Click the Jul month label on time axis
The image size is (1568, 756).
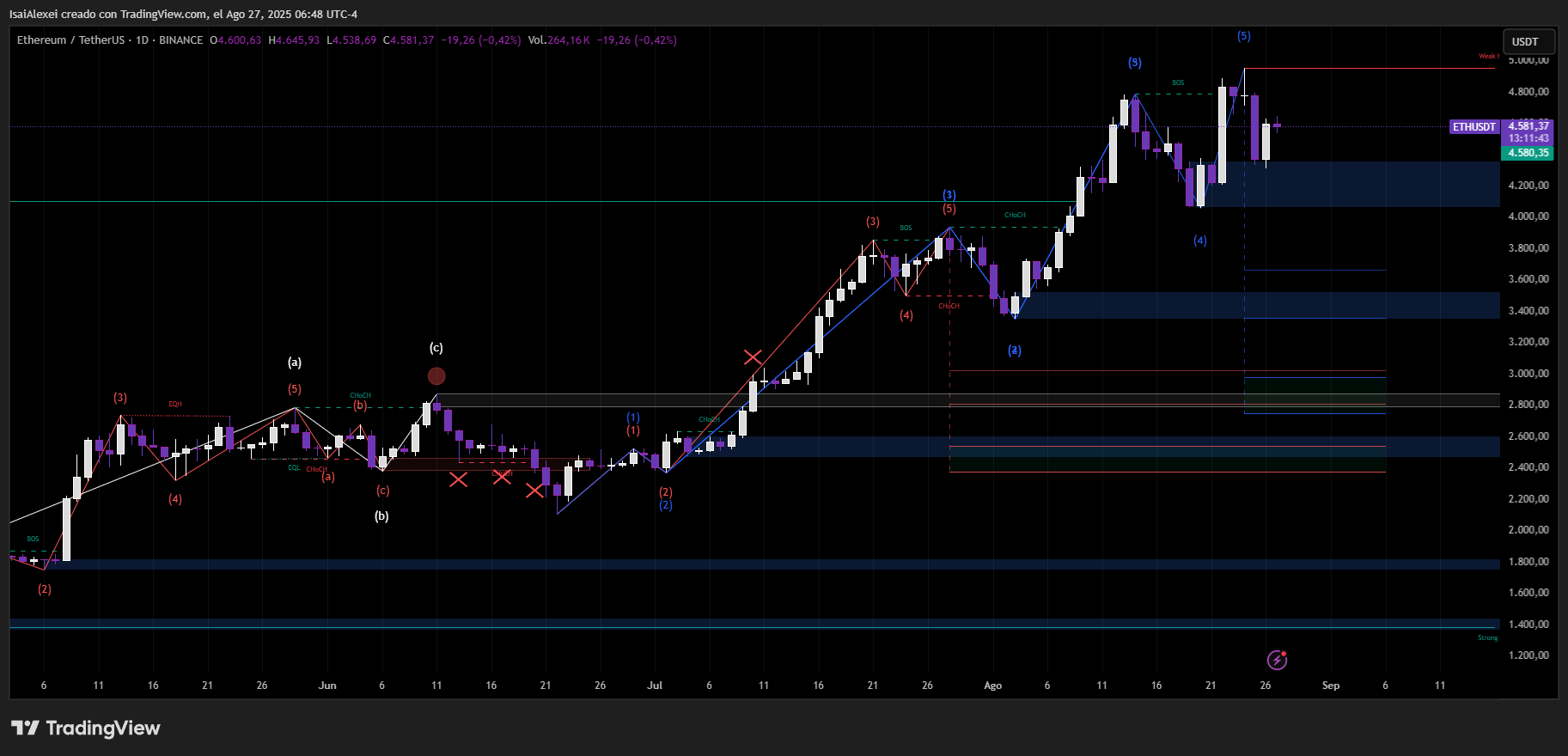click(655, 686)
